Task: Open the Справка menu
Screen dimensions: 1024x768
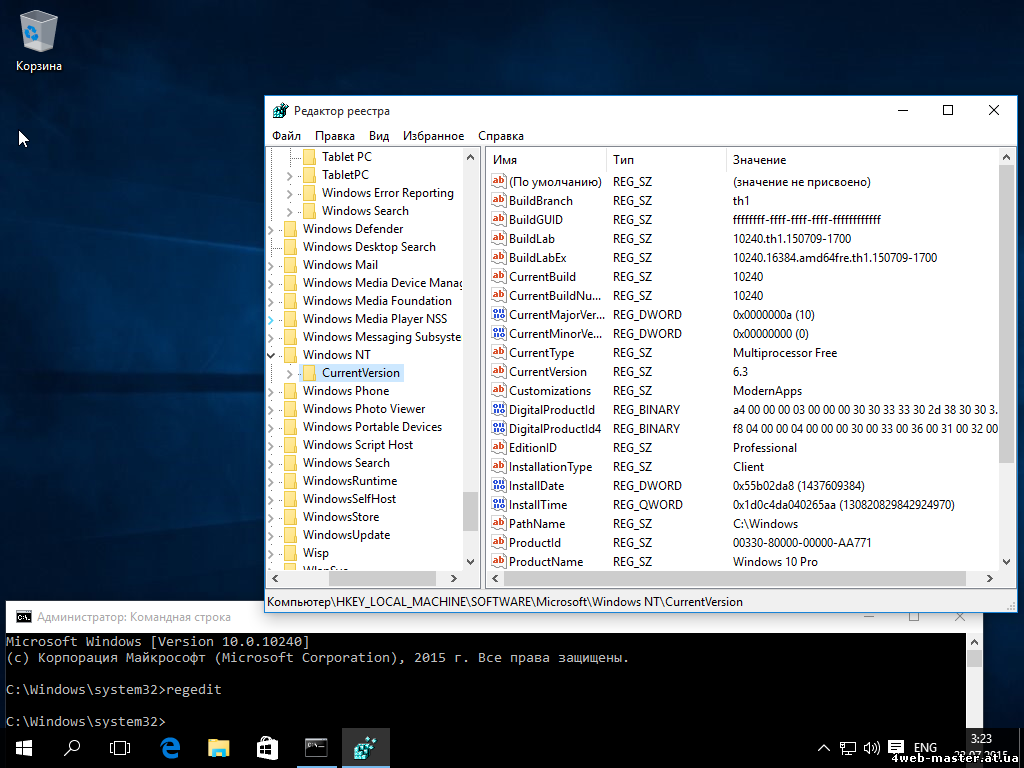Action: click(x=501, y=136)
